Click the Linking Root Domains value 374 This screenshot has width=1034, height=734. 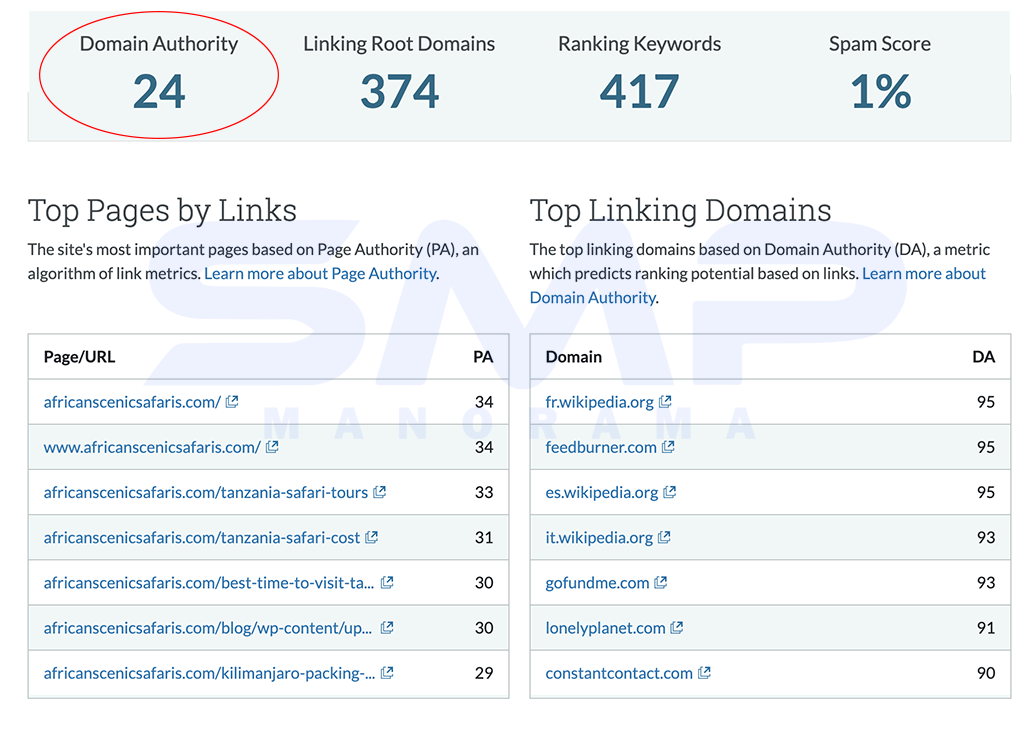[x=400, y=92]
